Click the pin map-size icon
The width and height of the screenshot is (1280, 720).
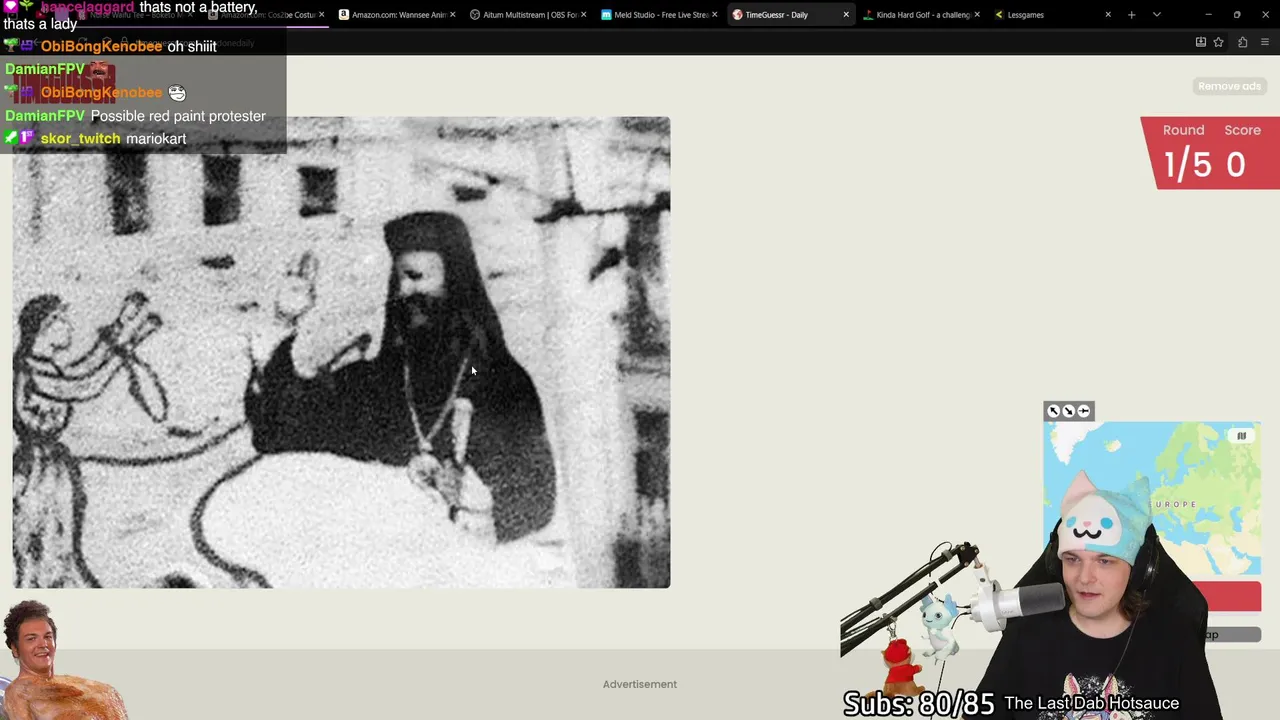click(x=1084, y=411)
